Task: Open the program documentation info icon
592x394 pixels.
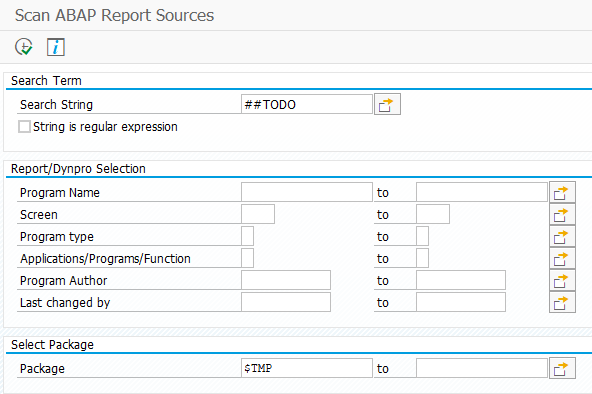Action: point(56,47)
